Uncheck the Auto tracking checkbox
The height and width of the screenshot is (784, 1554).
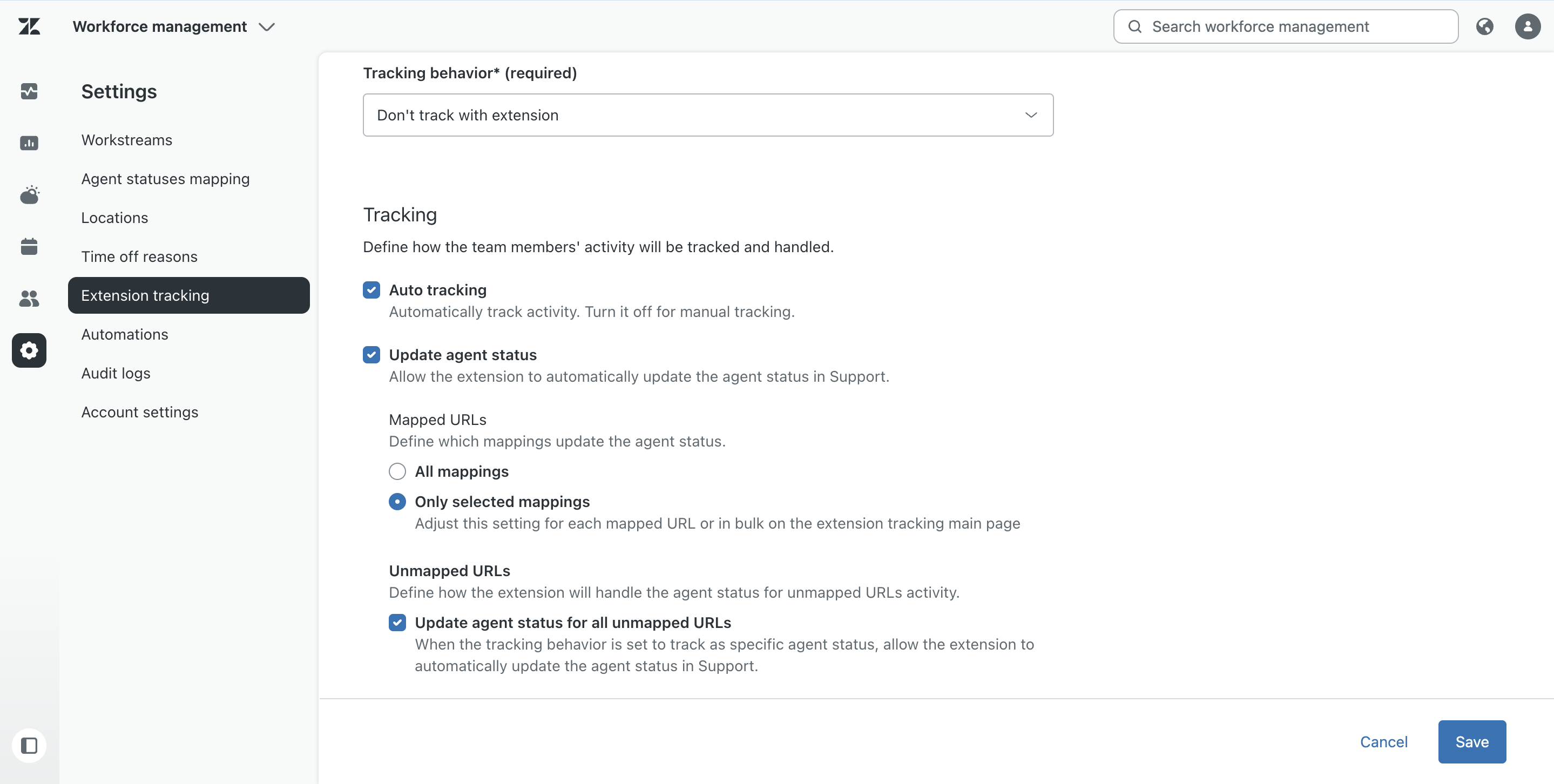(x=371, y=290)
